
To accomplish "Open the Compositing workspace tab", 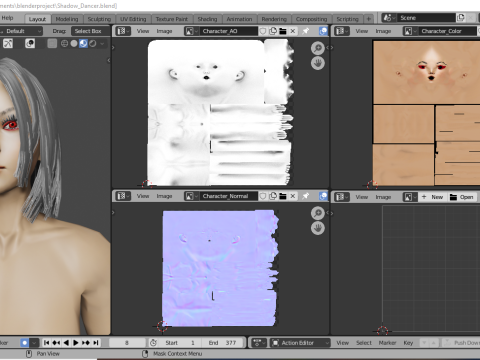I will click(x=312, y=19).
